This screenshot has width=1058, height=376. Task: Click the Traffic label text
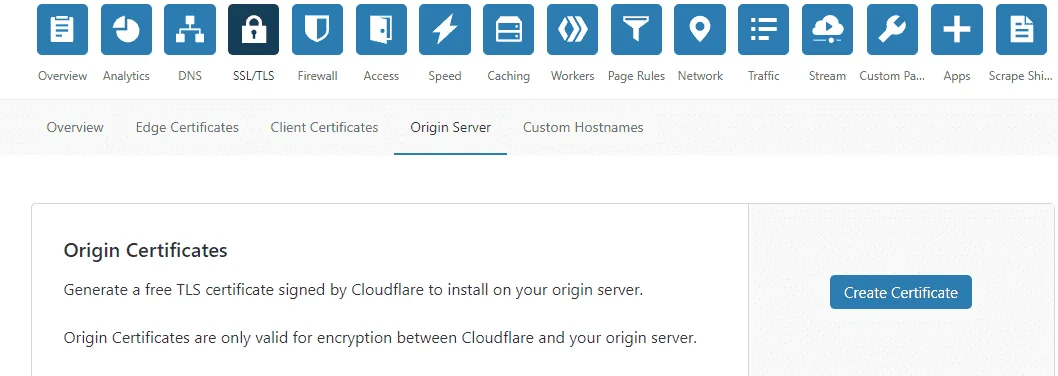tap(764, 76)
